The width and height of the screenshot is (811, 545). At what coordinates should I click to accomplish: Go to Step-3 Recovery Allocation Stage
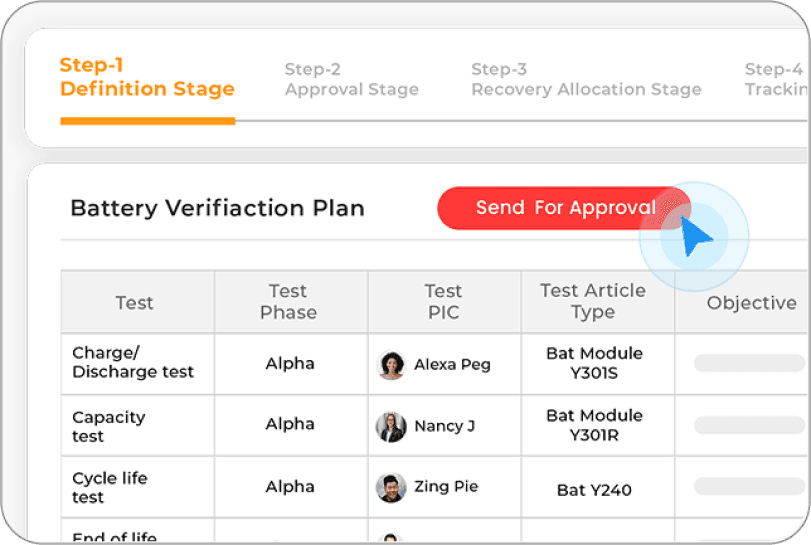[586, 79]
